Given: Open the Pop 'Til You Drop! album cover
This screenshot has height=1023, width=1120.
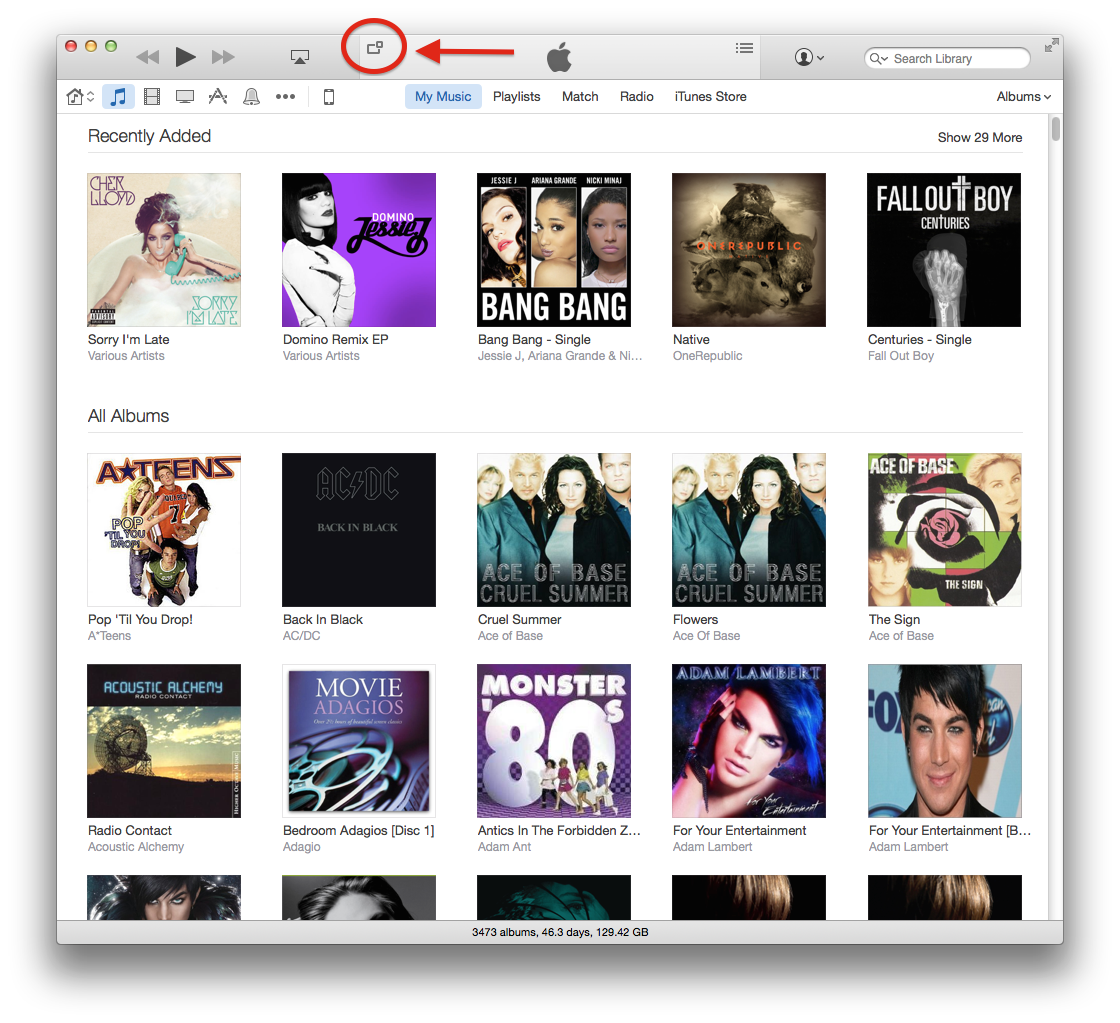Looking at the screenshot, I should point(164,530).
